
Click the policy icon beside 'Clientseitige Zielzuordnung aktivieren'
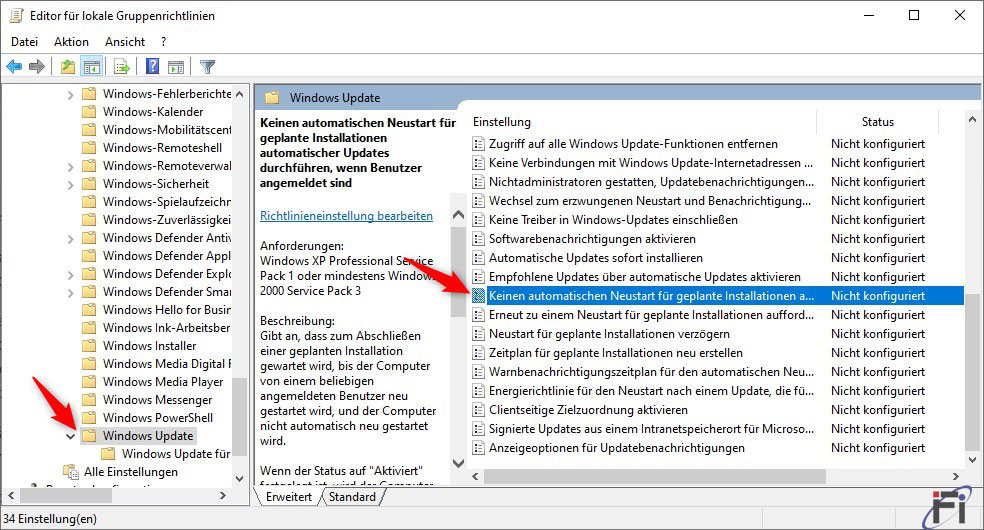478,410
